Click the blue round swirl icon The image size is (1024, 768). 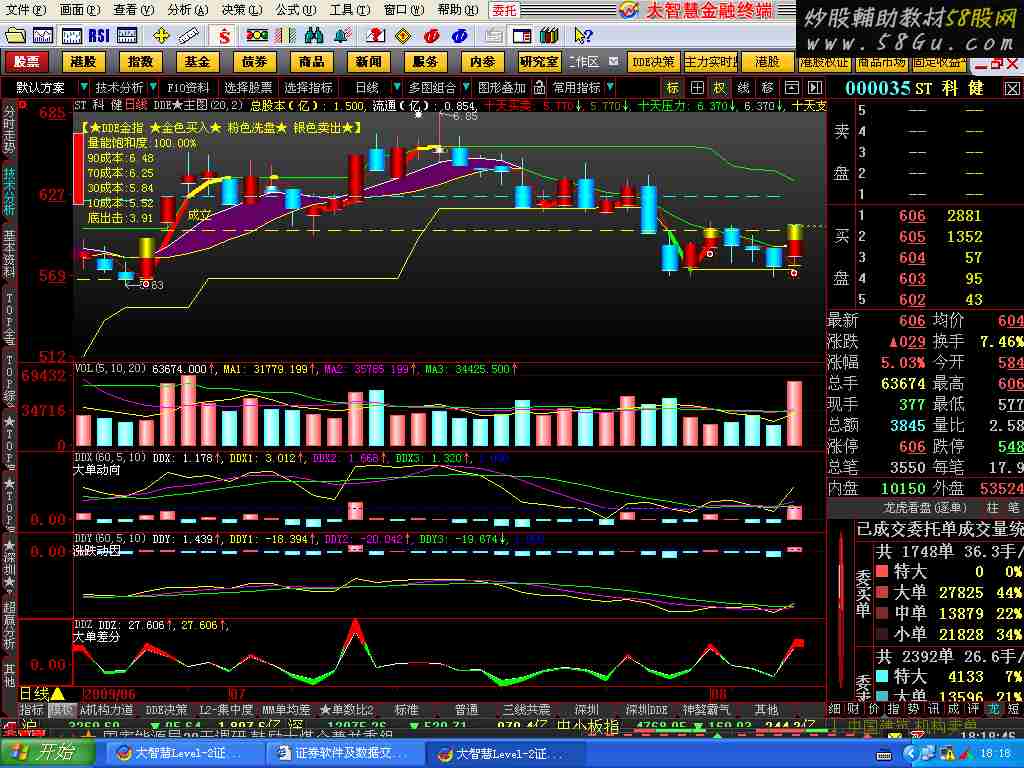[460, 35]
